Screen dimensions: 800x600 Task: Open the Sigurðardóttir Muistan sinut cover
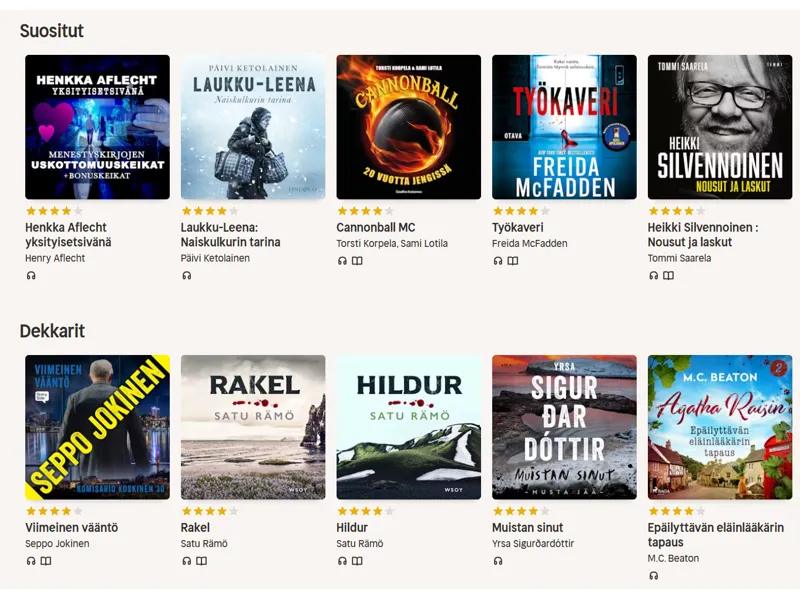[564, 427]
